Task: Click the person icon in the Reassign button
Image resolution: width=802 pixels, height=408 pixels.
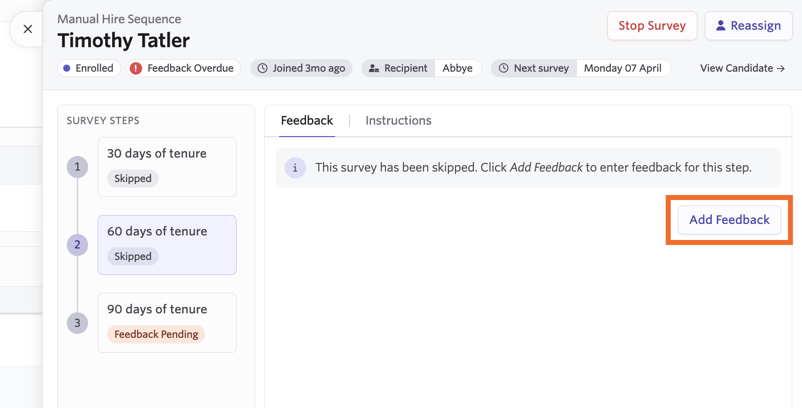Action: (x=721, y=26)
